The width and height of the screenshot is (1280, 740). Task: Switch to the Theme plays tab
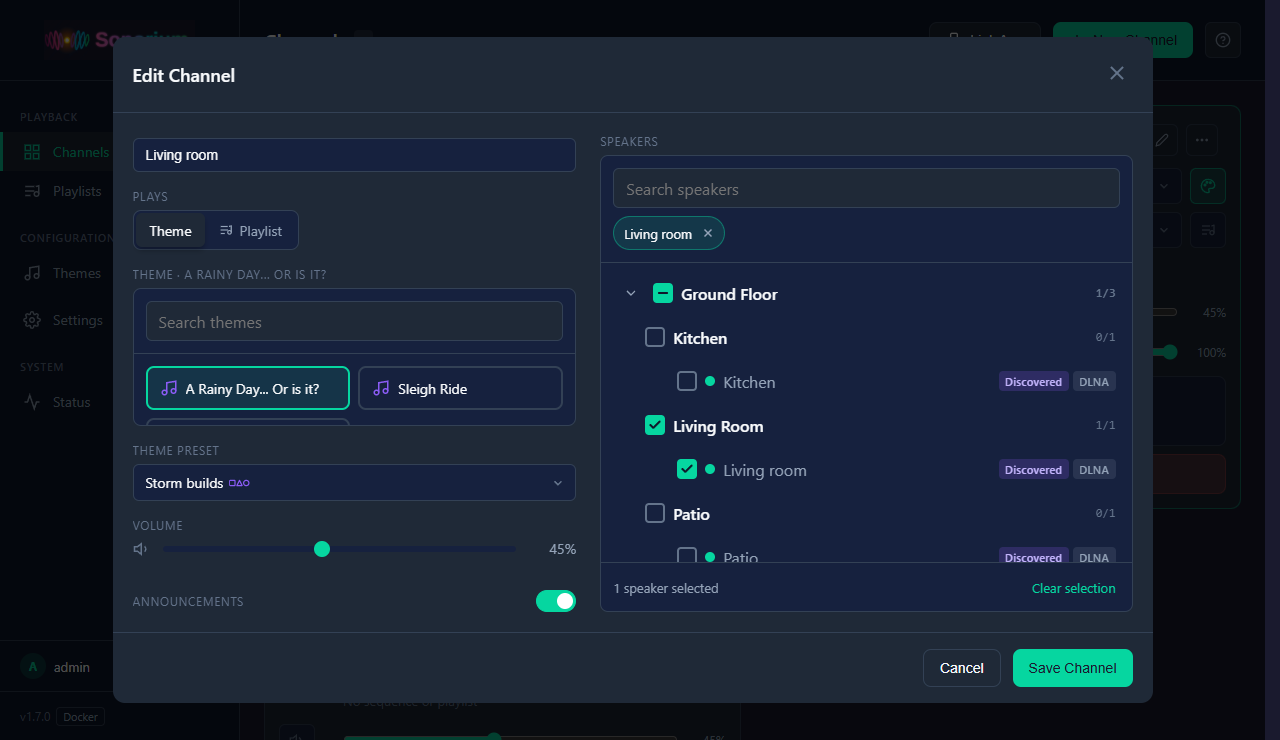(170, 231)
